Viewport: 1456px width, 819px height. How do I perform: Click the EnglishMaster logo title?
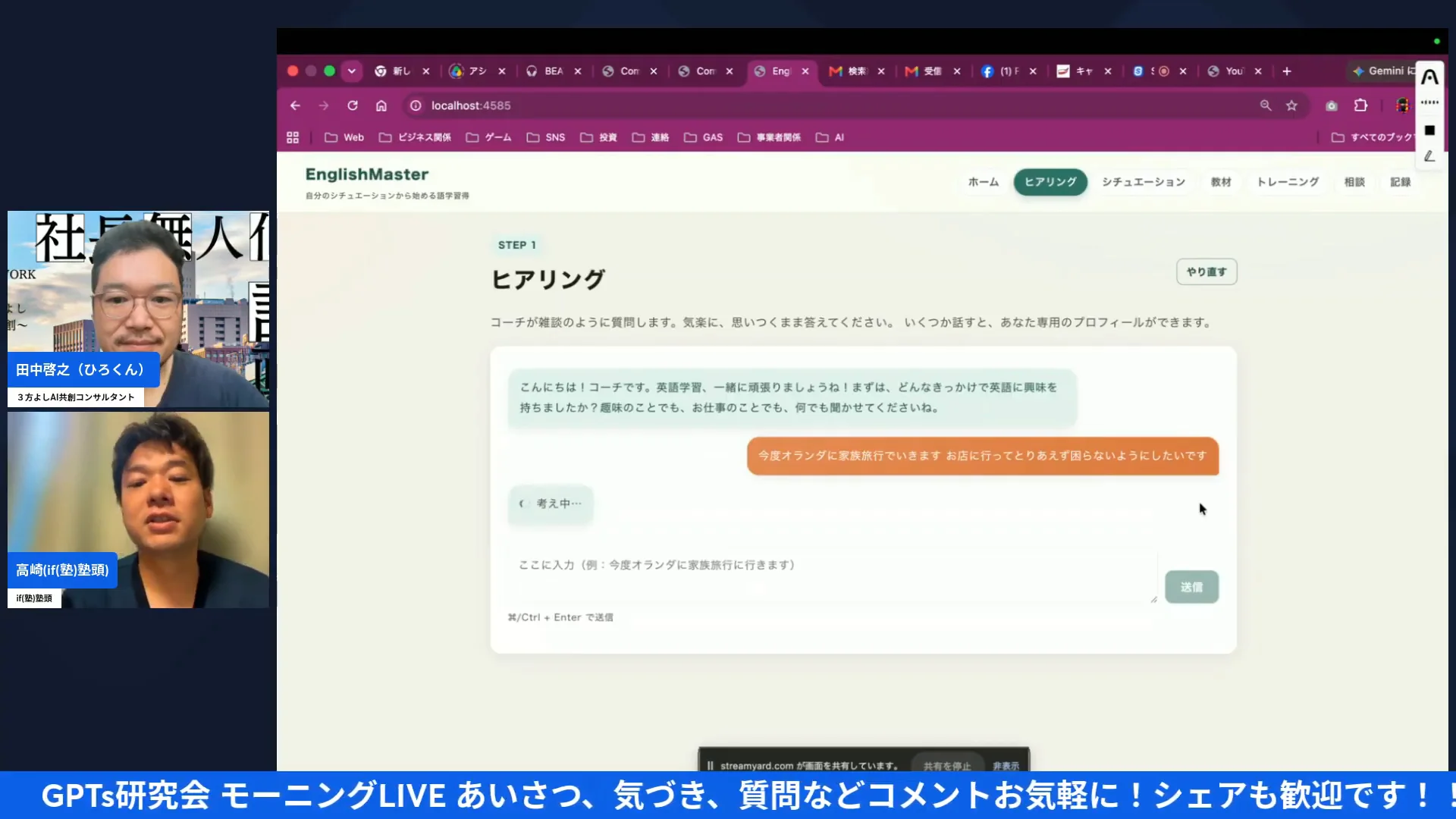[367, 174]
